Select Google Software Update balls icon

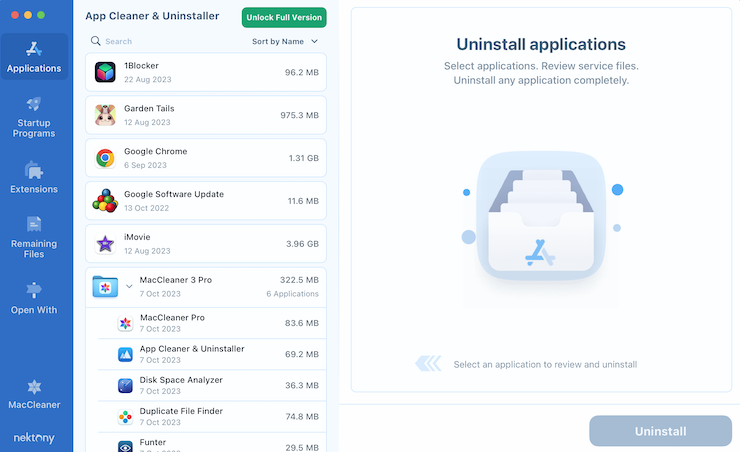[105, 201]
